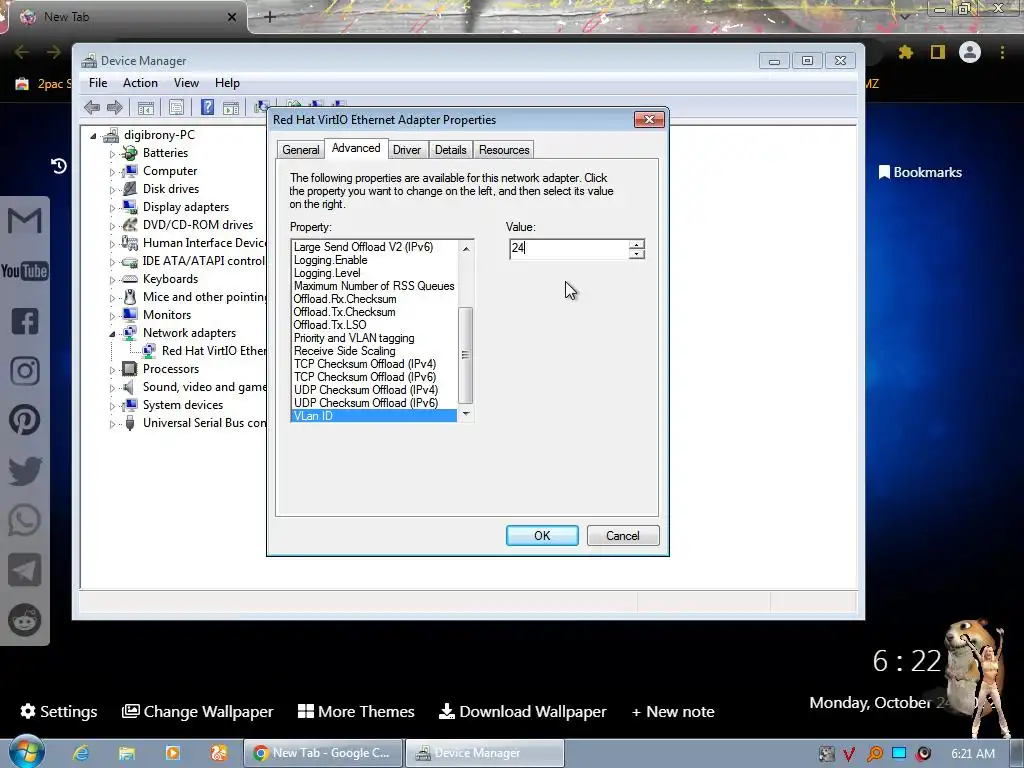Open the WhatsApp shortcut in the sidebar
Viewport: 1024px width, 768px height.
click(x=25, y=520)
